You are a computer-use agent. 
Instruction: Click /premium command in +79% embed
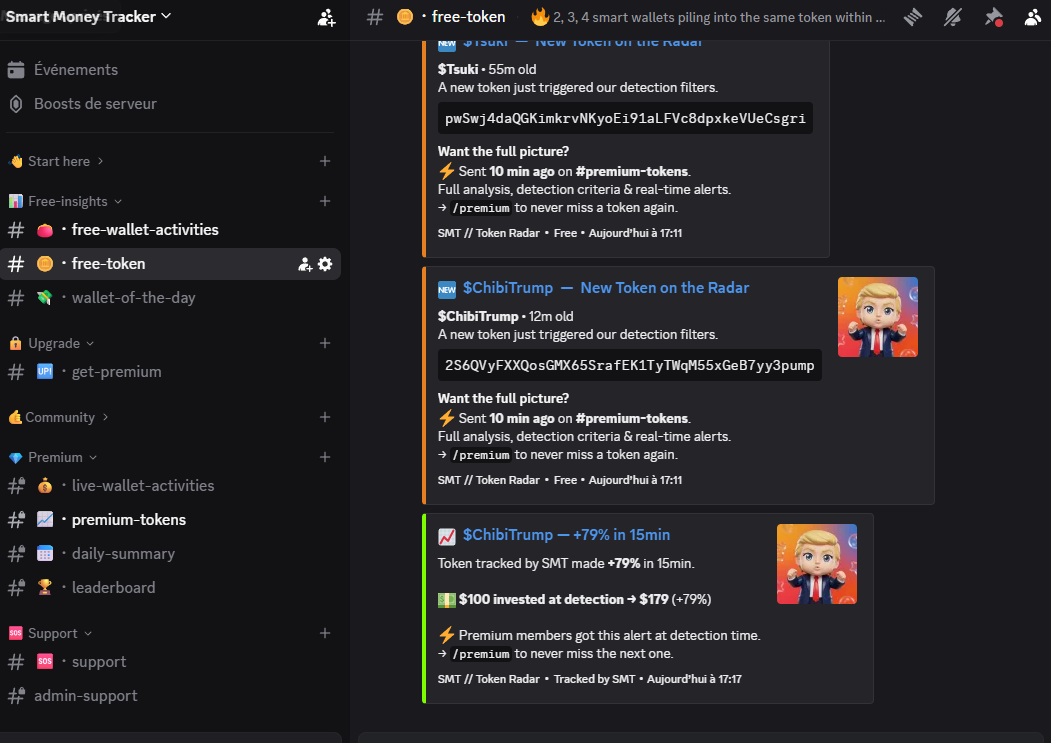click(x=481, y=654)
